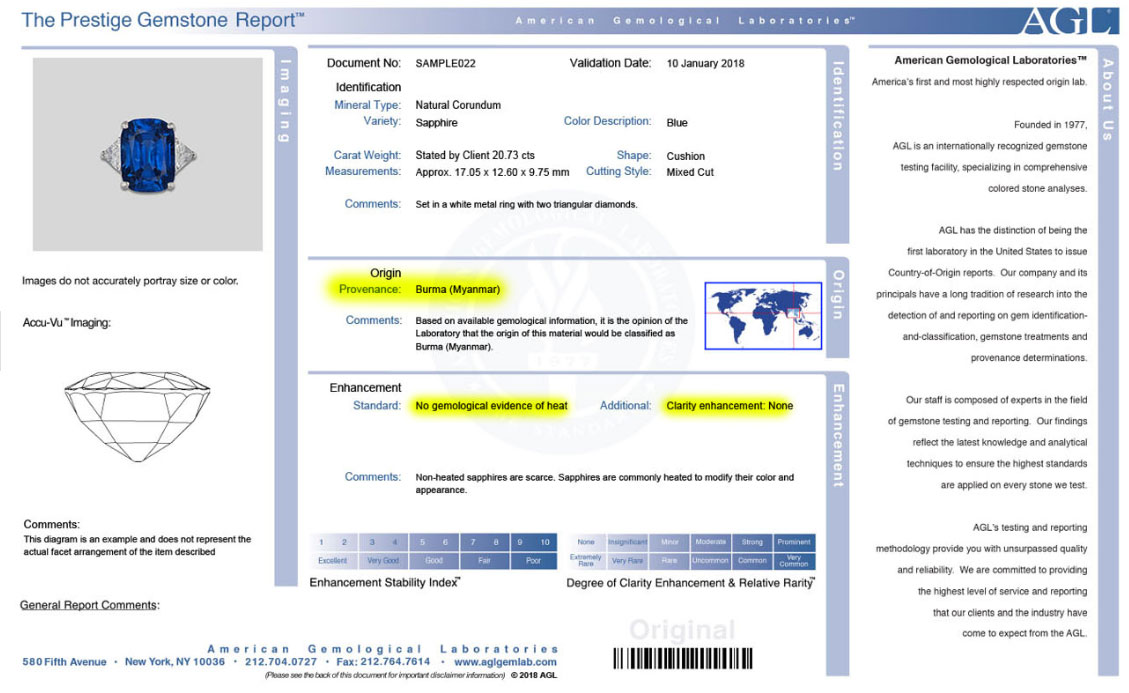Viewport: 1129px width, 693px height.
Task: Select the Accu-Vu facet outline diagram
Action: click(137, 416)
